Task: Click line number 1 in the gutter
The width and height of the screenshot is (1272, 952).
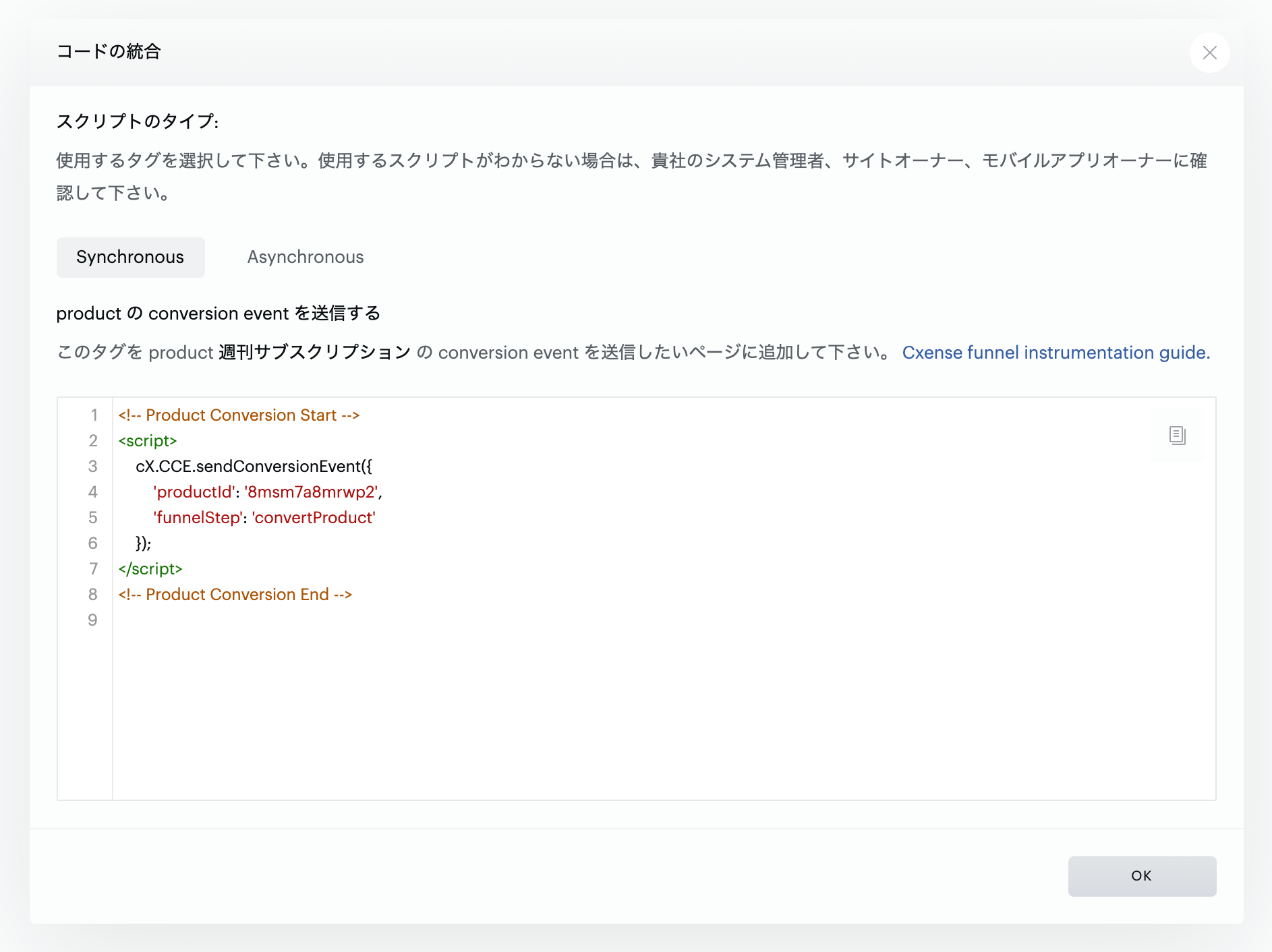Action: 94,415
